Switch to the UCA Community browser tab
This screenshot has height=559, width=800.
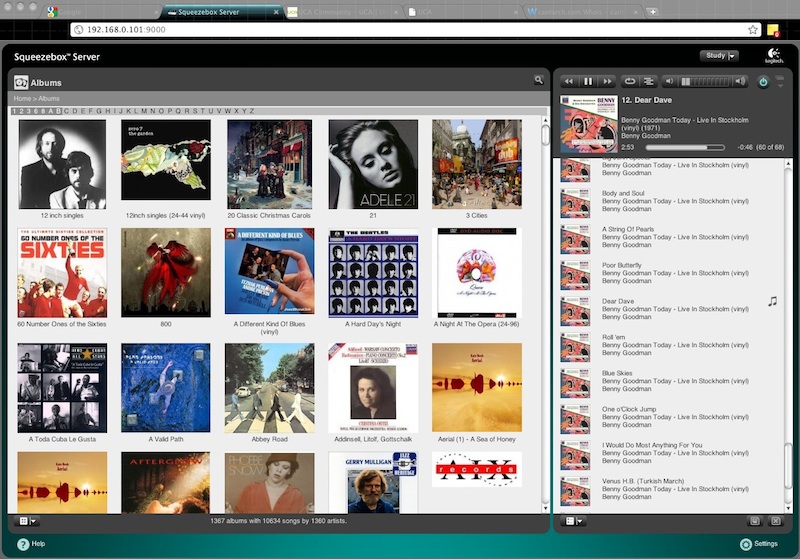pyautogui.click(x=342, y=12)
